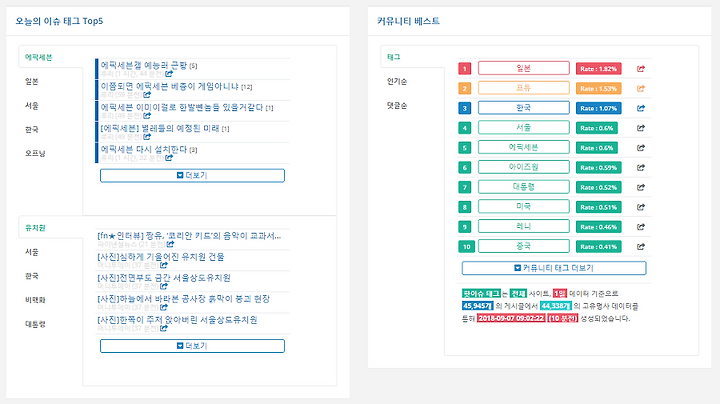Click the red rank number 1 badge
This screenshot has height=404, width=720.
(464, 69)
